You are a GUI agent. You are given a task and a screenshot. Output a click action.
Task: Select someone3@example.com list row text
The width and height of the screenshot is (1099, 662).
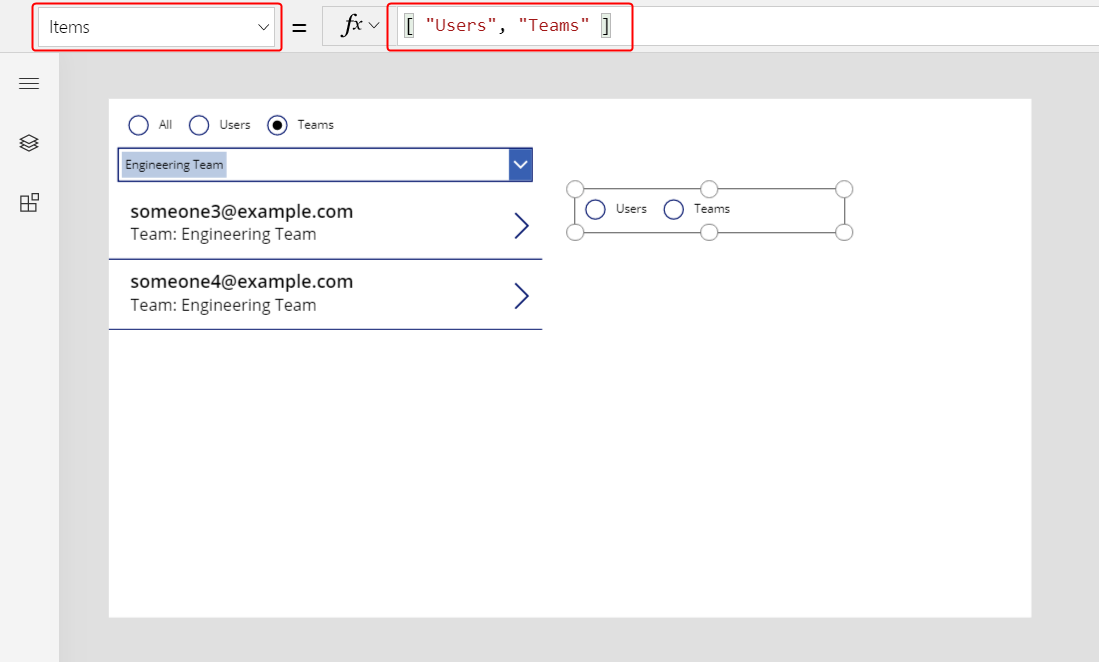point(242,212)
